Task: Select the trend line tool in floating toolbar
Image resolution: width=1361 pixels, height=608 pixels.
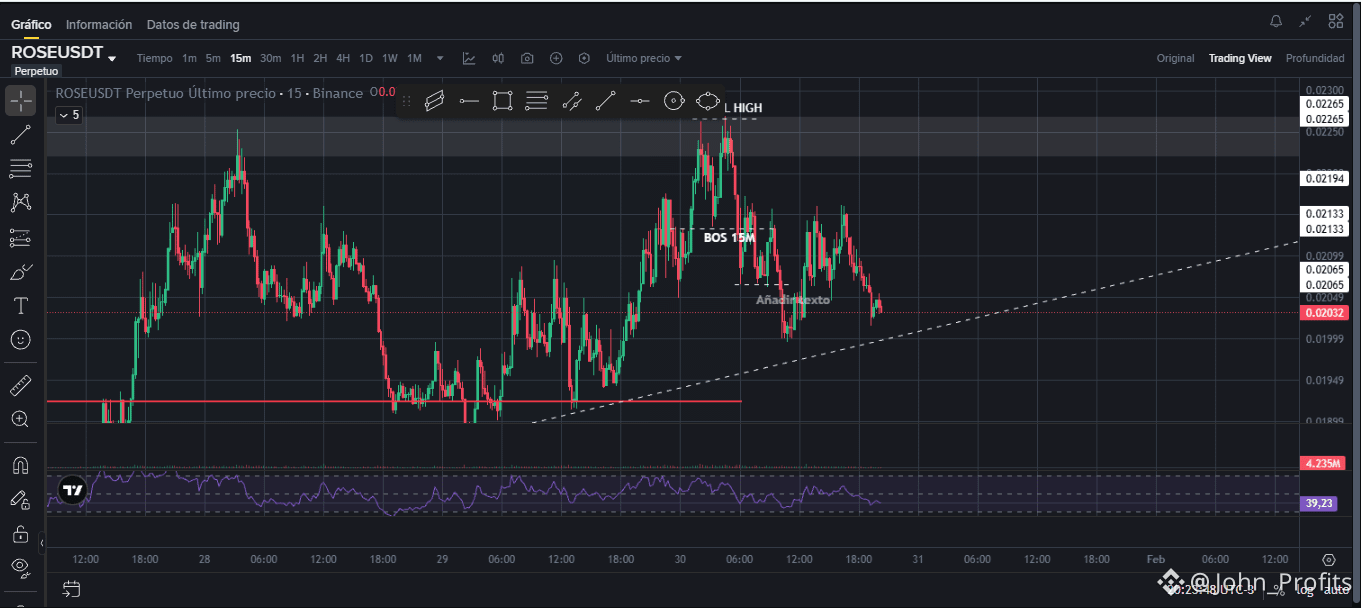Action: [605, 100]
